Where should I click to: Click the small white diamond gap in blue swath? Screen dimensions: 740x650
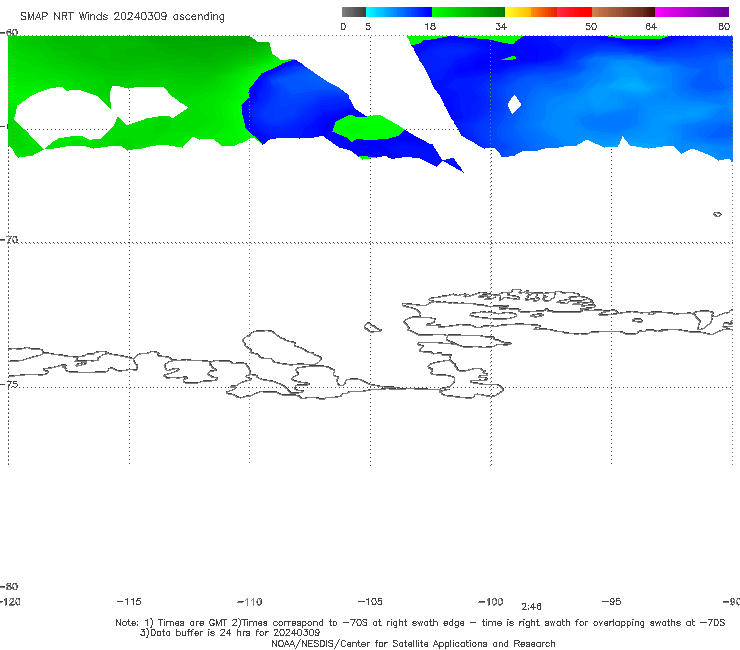coord(514,104)
